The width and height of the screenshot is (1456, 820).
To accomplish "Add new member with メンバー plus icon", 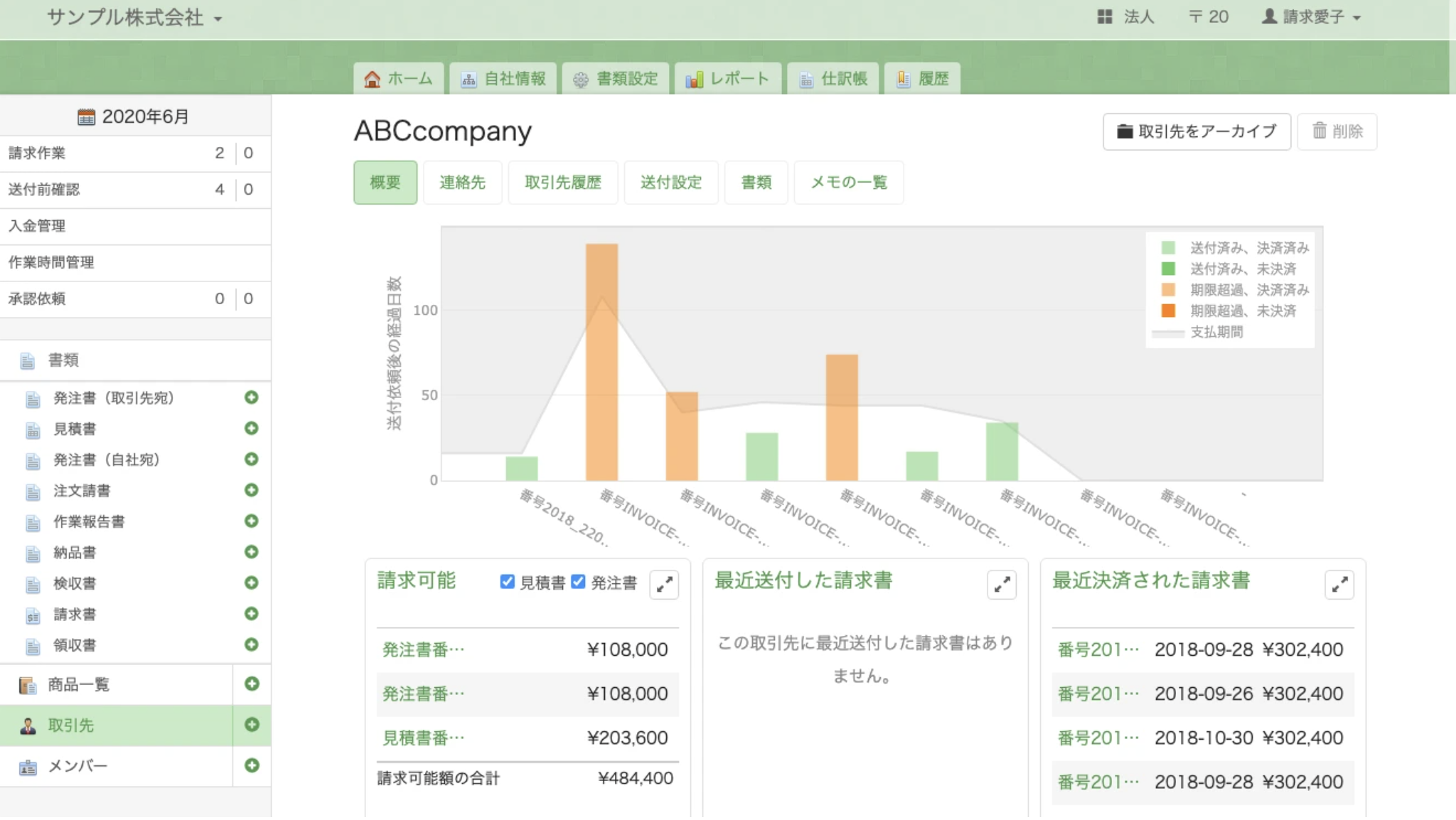I will [252, 766].
